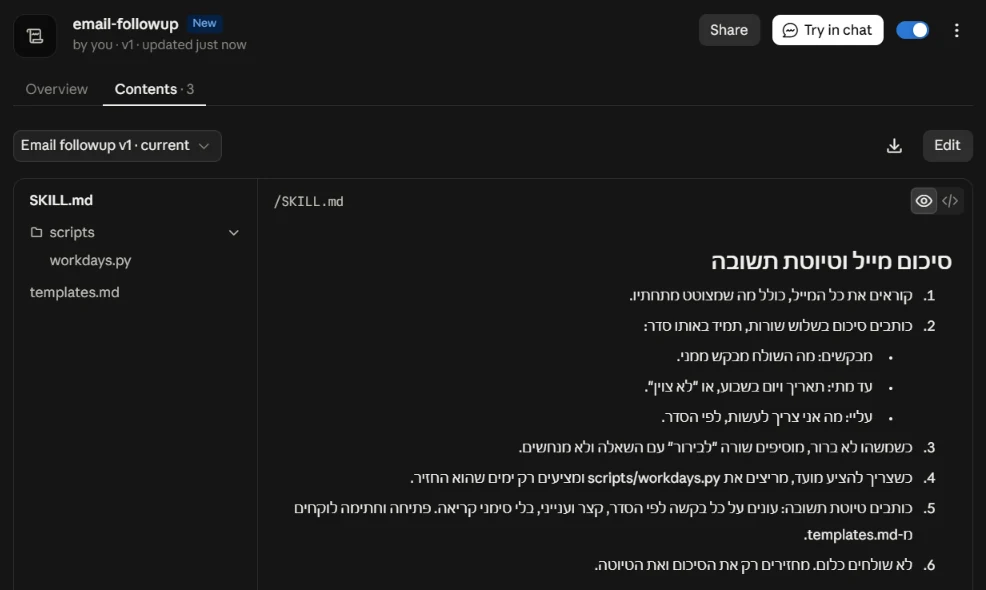Click the bullet line starting 'מבקשים'
Image resolution: width=986 pixels, height=590 pixels.
[775, 357]
